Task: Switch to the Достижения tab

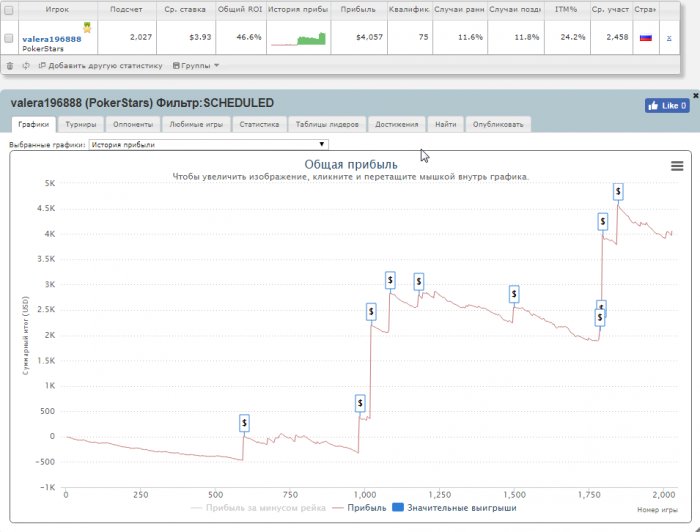Action: (x=396, y=125)
